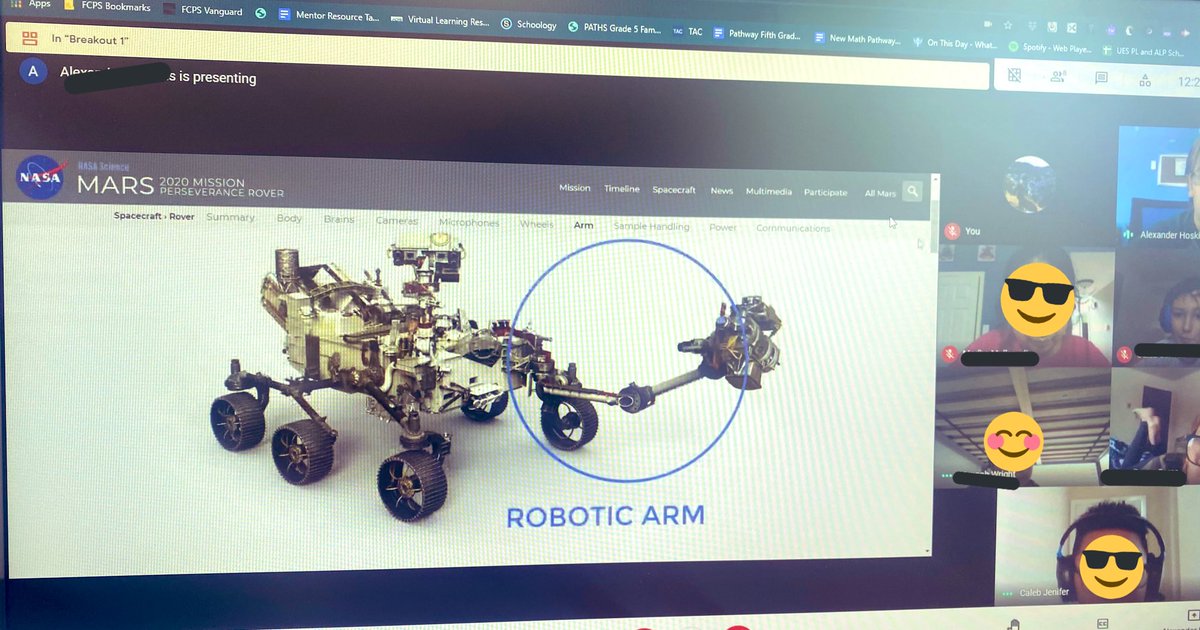The width and height of the screenshot is (1200, 630).
Task: Select the Arm rover sub-tab
Action: click(x=583, y=225)
